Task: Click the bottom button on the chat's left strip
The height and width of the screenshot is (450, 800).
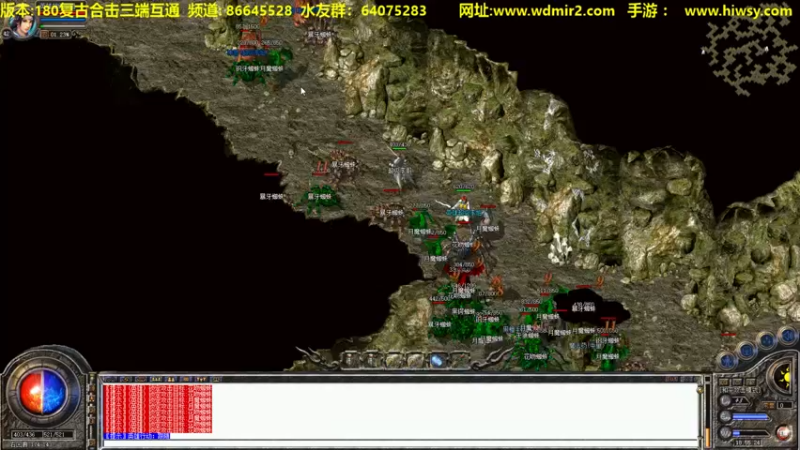Action: coord(92,442)
